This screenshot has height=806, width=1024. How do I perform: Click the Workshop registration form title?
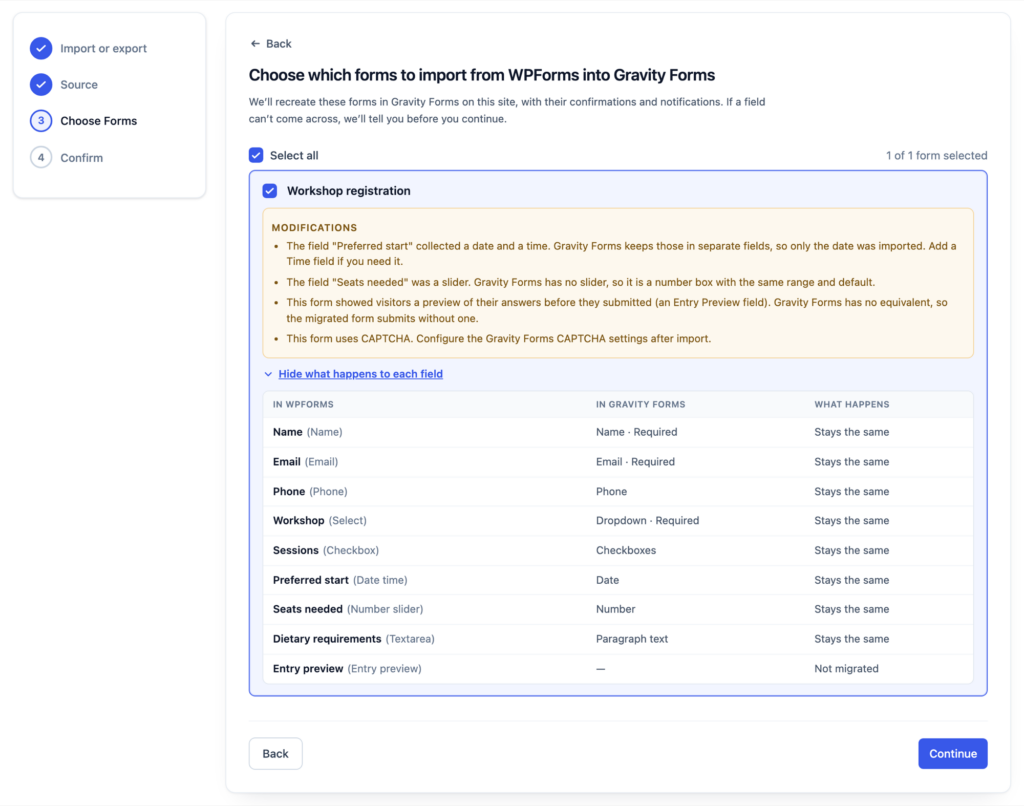349,191
